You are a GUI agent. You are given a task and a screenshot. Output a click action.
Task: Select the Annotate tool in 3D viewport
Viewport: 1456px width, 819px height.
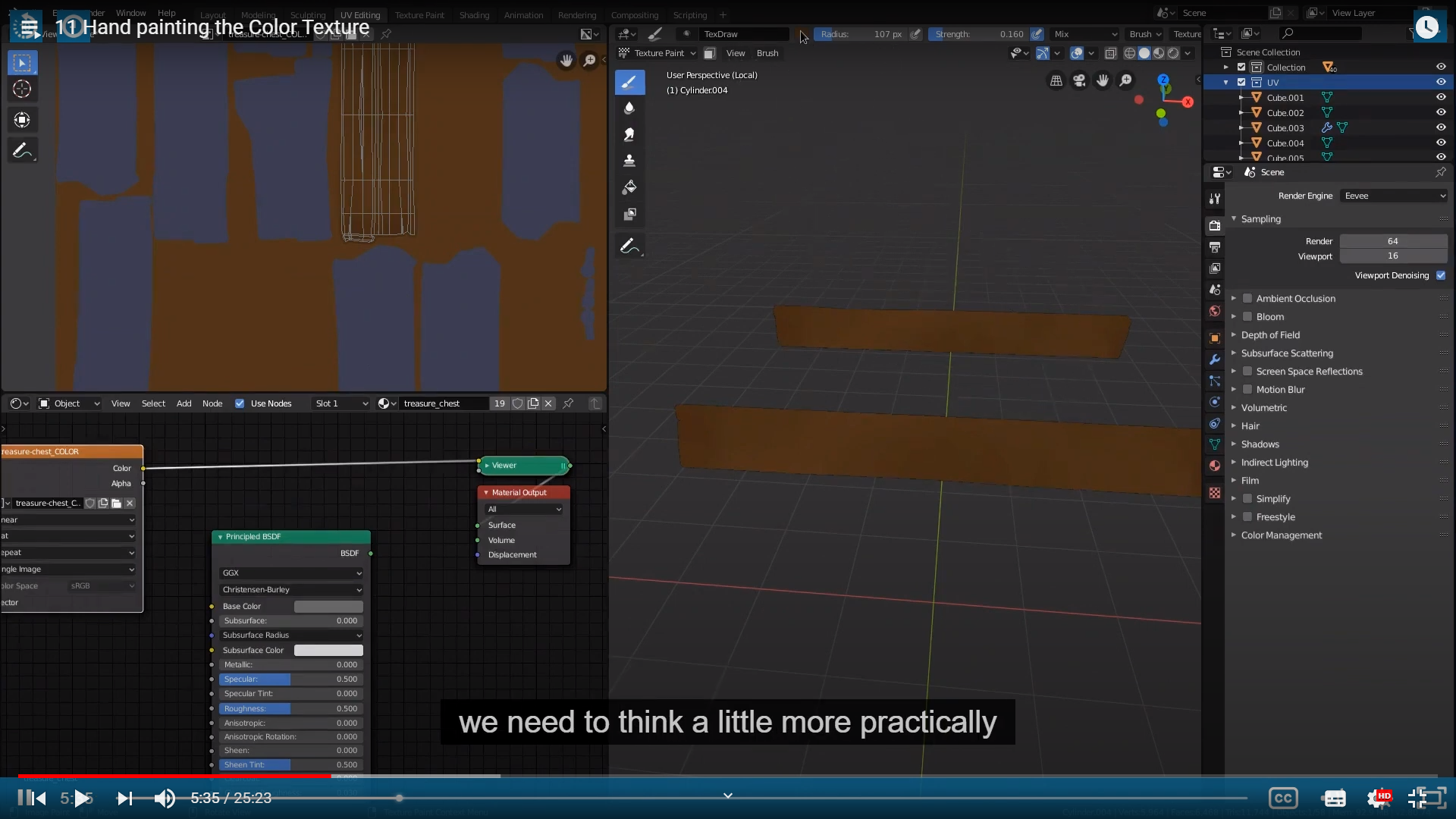[629, 246]
